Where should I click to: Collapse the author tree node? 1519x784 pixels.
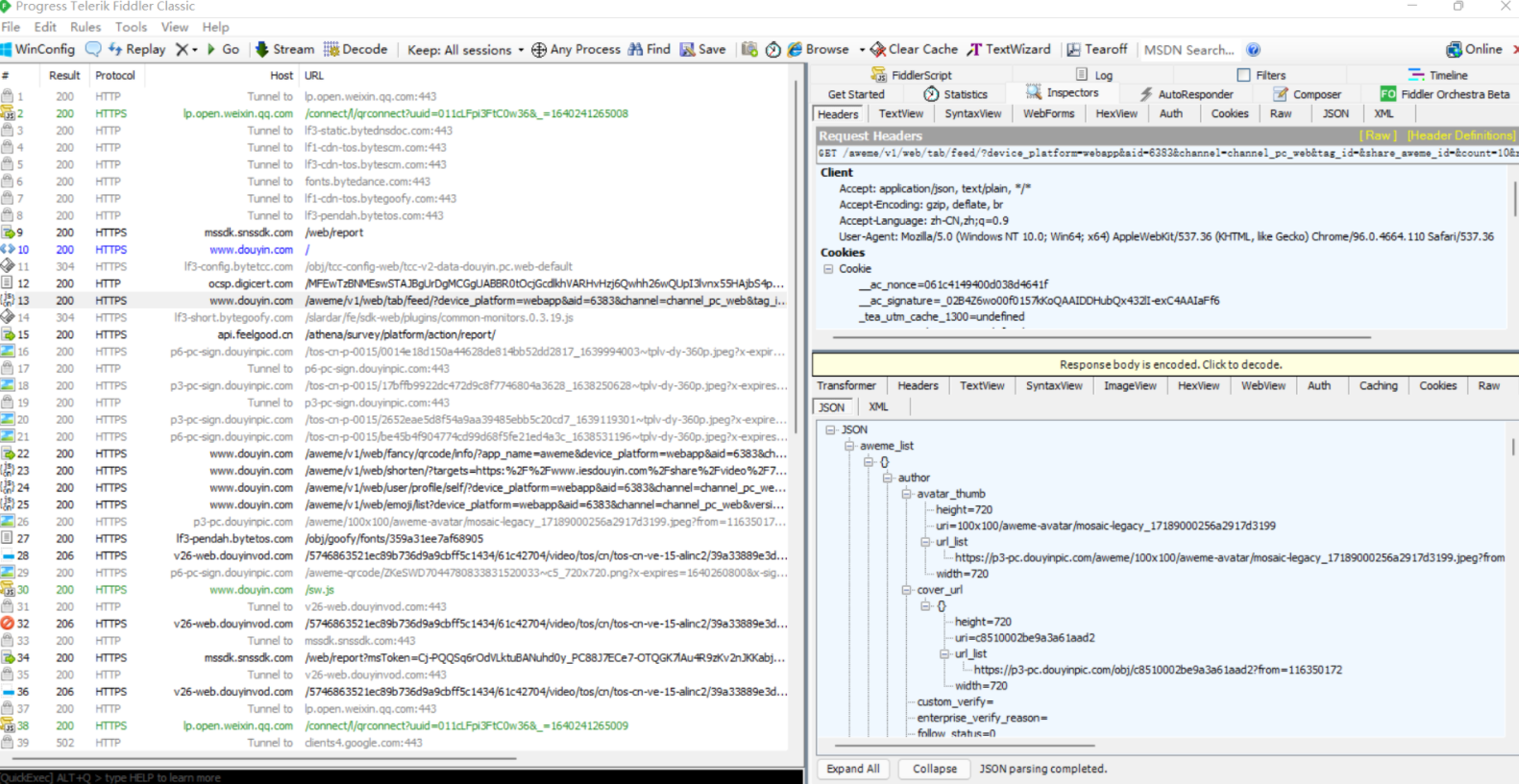point(888,478)
